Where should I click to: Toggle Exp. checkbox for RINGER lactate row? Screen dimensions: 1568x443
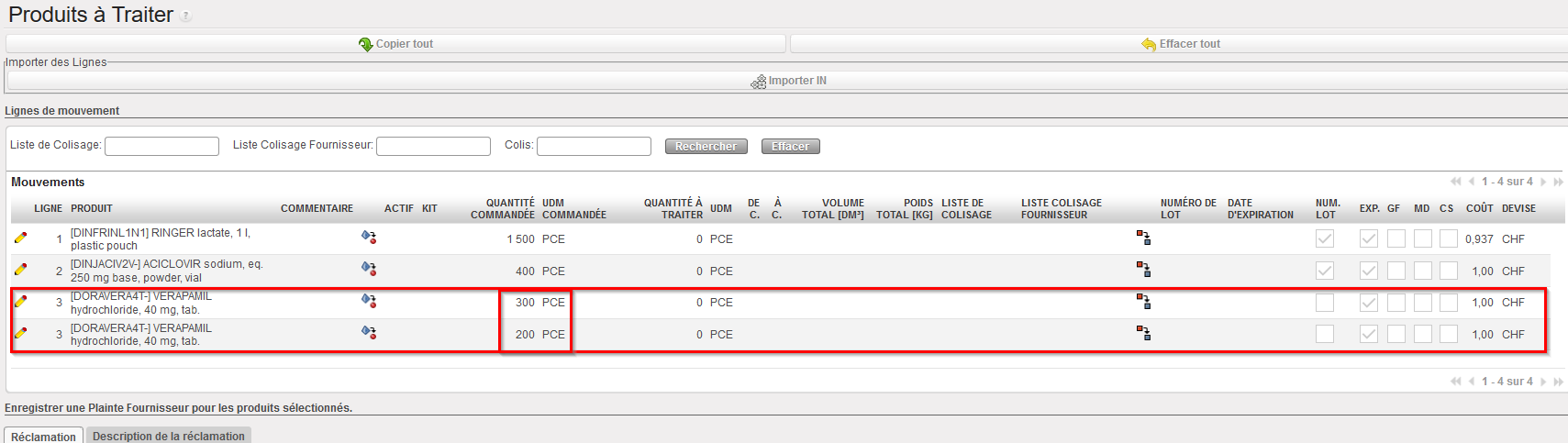point(1369,238)
